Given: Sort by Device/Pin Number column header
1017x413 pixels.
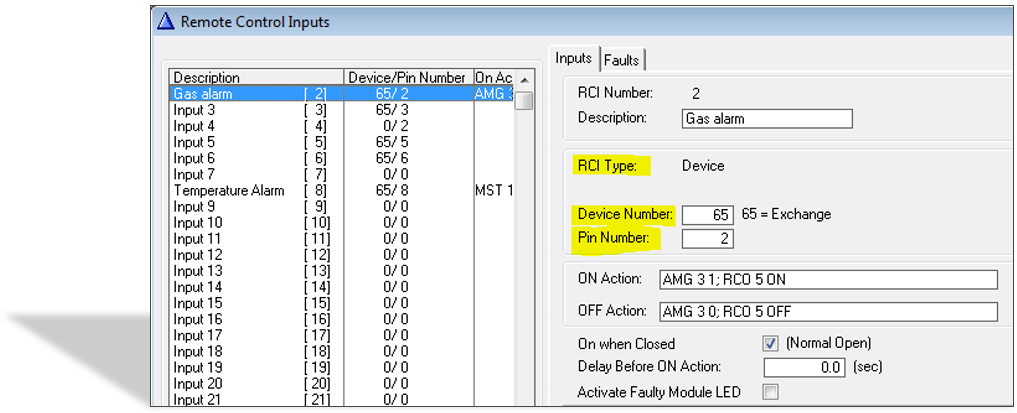Looking at the screenshot, I should (x=406, y=77).
